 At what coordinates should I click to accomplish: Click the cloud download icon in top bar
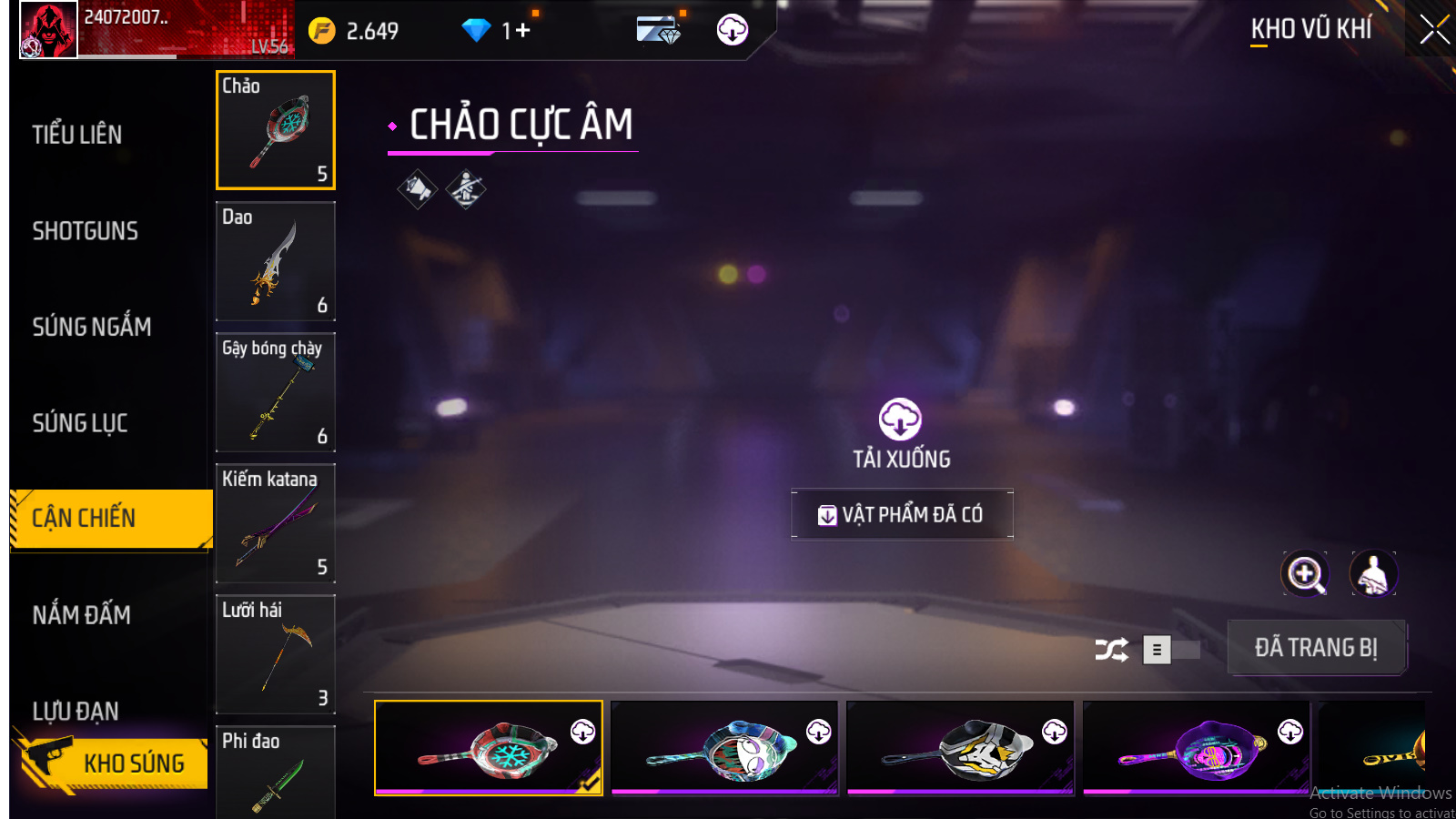point(732,30)
